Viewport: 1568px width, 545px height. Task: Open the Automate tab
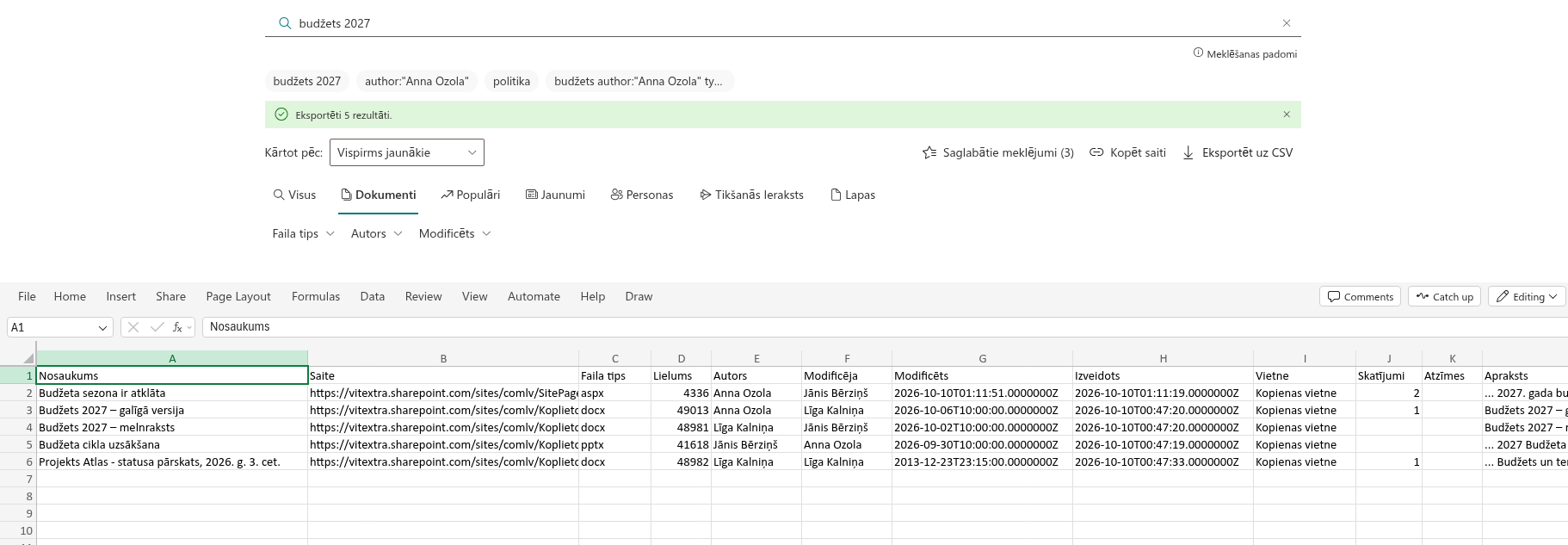tap(534, 296)
